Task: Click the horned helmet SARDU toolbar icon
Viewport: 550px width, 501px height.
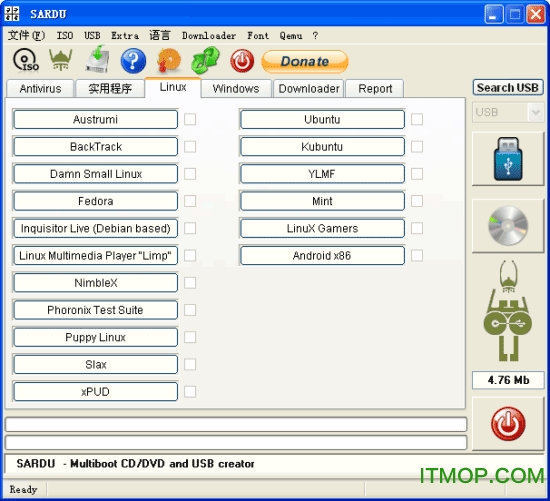Action: click(x=61, y=60)
